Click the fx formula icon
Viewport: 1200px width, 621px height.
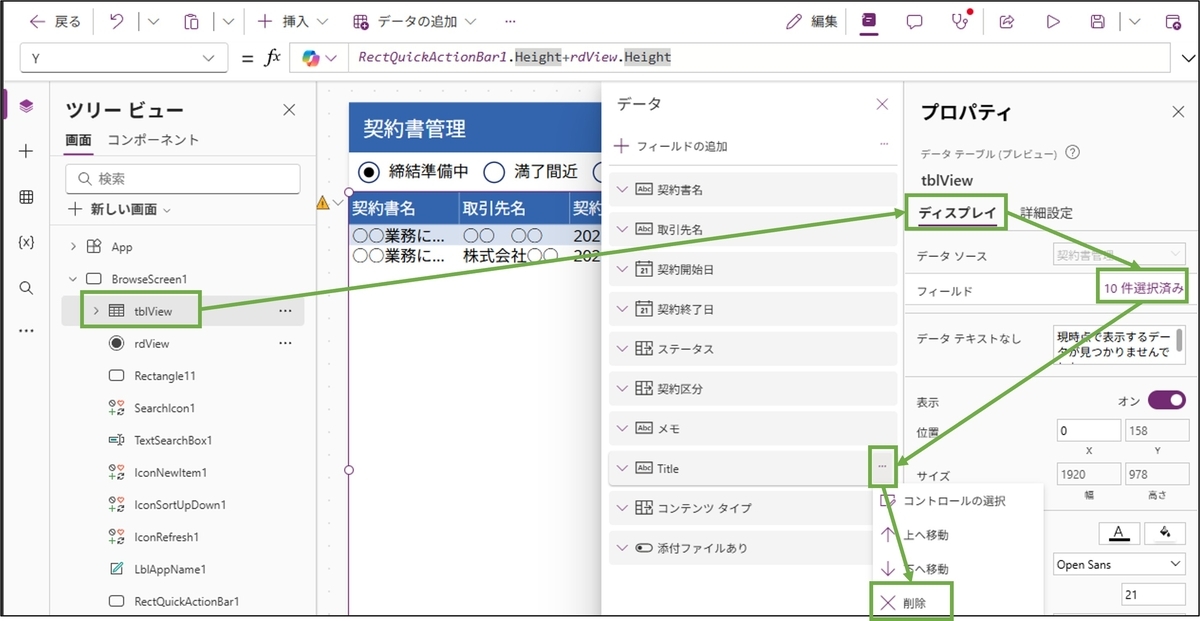272,58
